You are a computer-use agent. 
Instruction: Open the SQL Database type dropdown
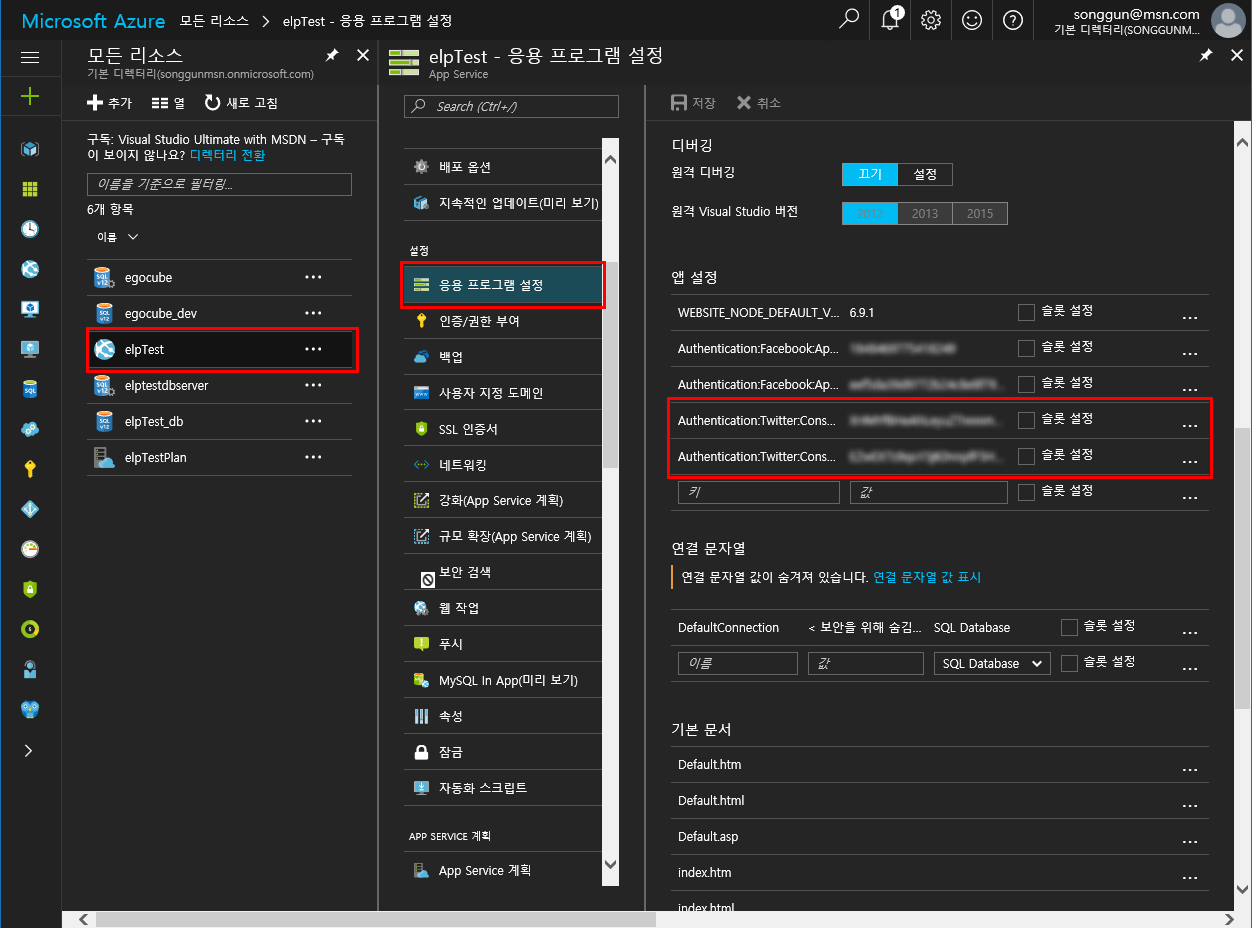click(992, 663)
